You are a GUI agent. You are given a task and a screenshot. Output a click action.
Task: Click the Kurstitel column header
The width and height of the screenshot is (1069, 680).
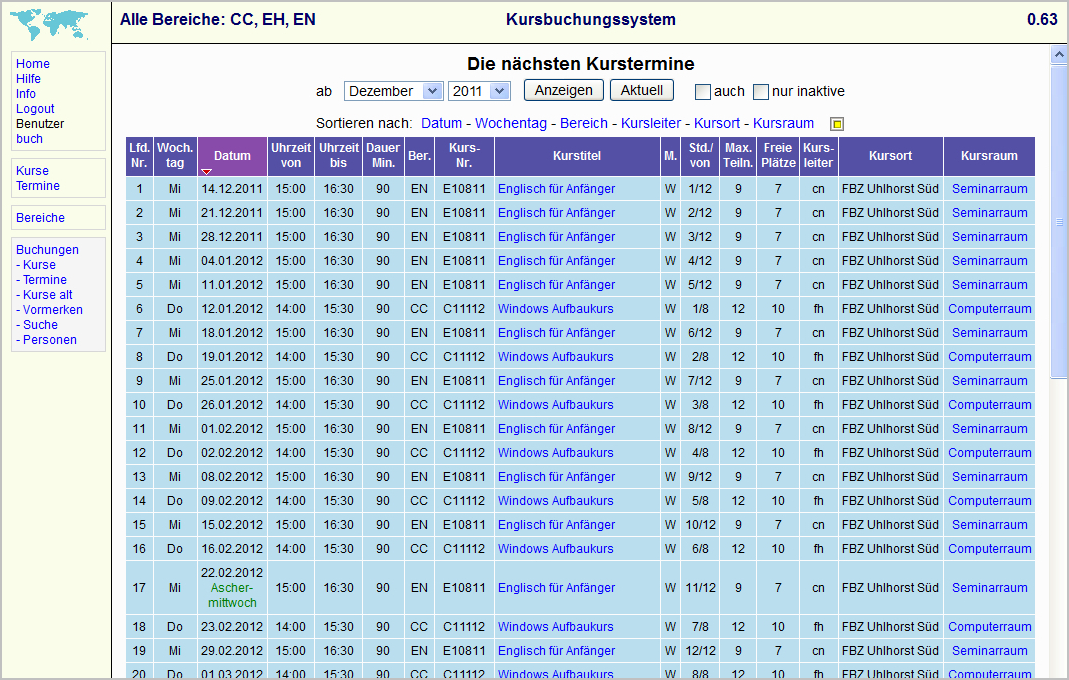click(577, 156)
